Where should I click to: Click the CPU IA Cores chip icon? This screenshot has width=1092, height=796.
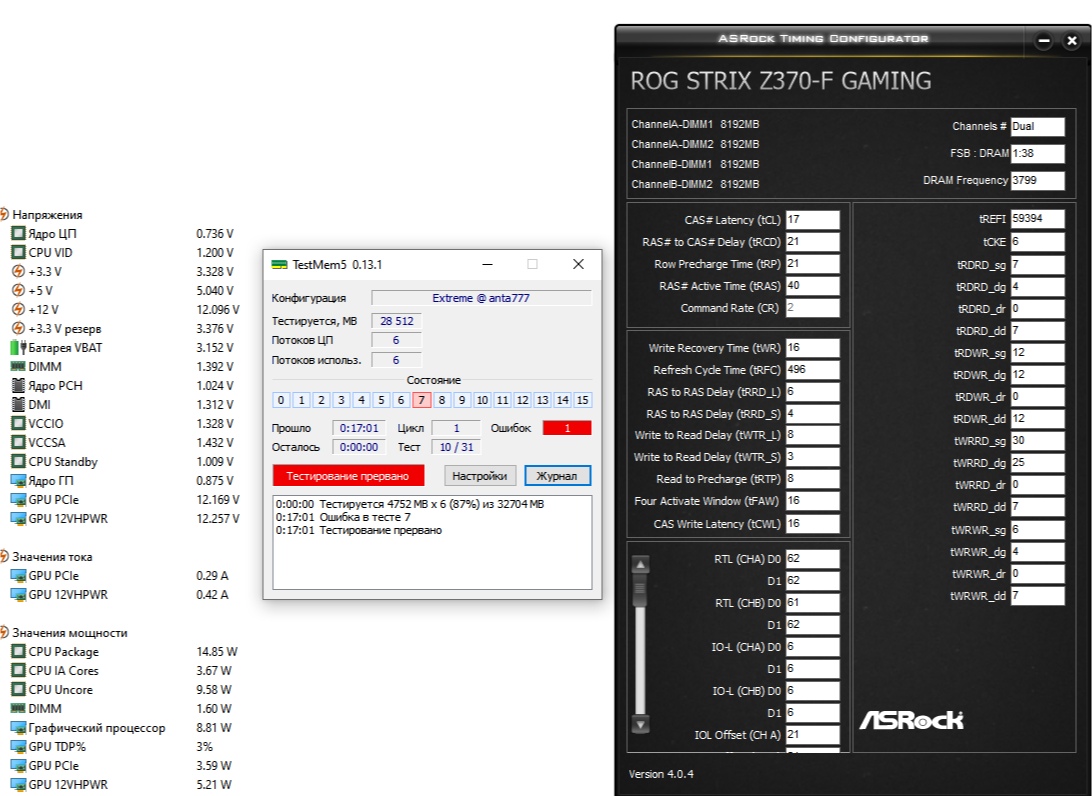(18, 671)
